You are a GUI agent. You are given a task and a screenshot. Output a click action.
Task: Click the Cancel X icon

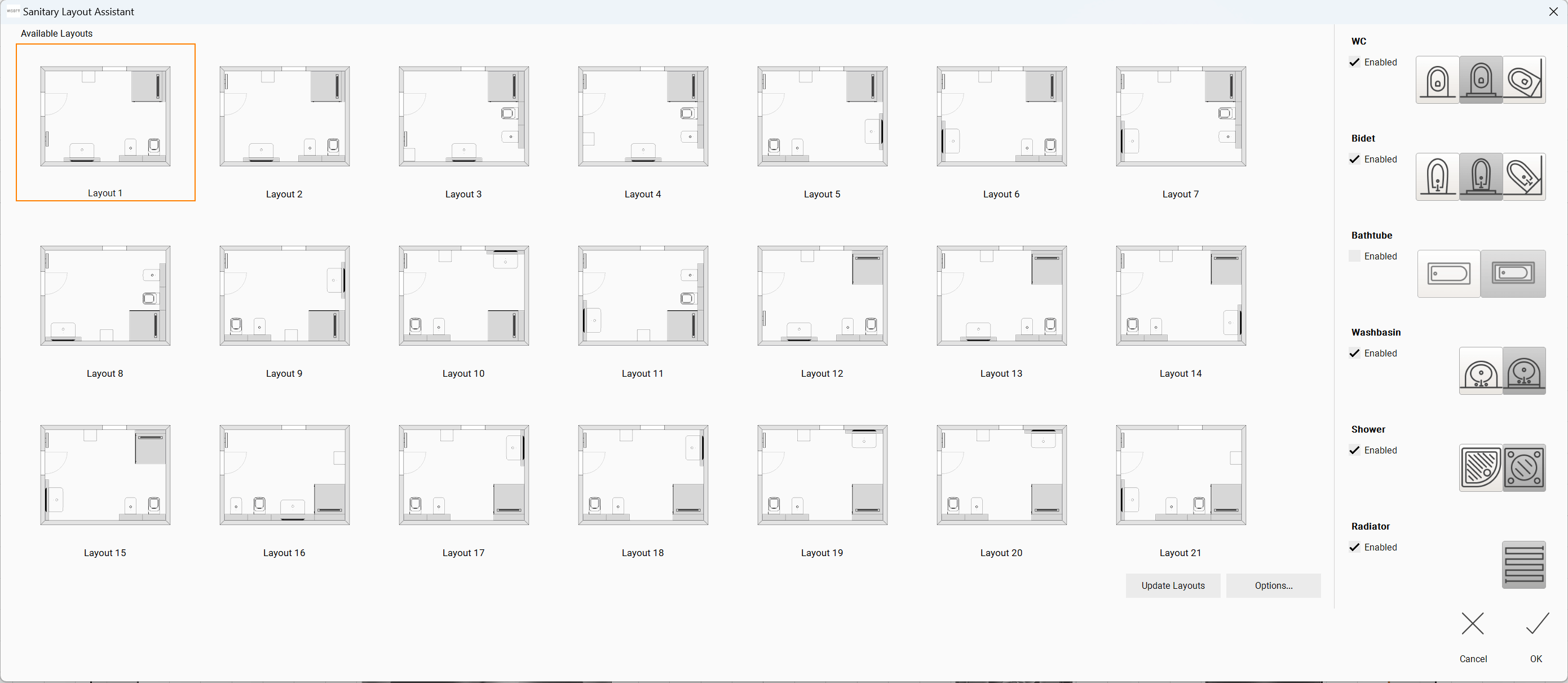pyautogui.click(x=1473, y=624)
